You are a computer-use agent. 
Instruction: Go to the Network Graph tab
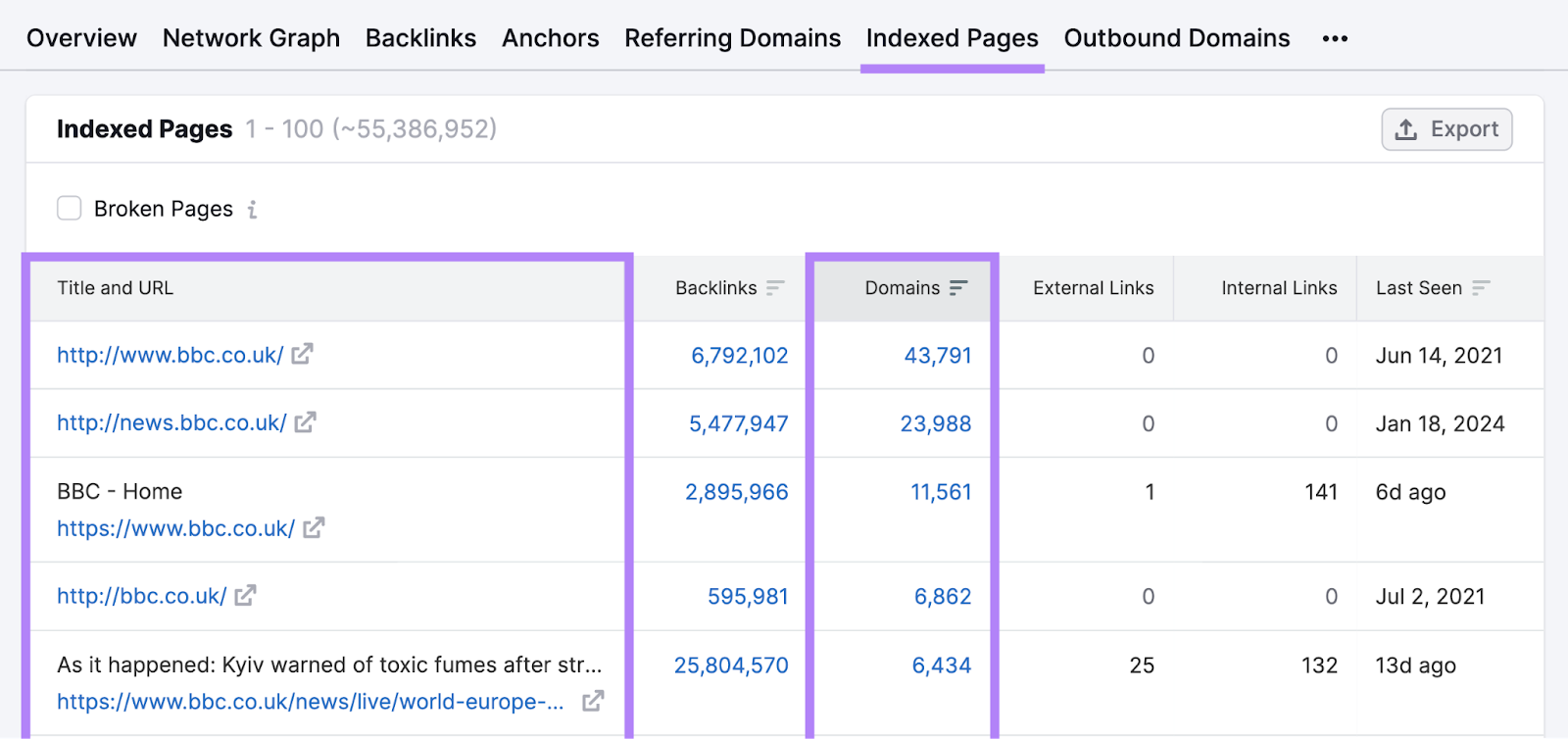251,38
